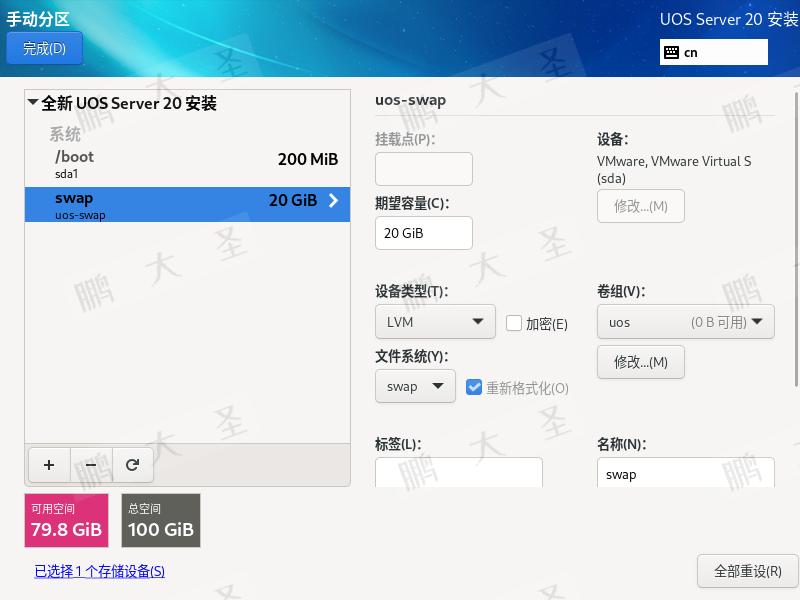Collapse the 全新 UOS Server 20 安装 tree
Viewport: 800px width, 600px height.
tap(33, 102)
